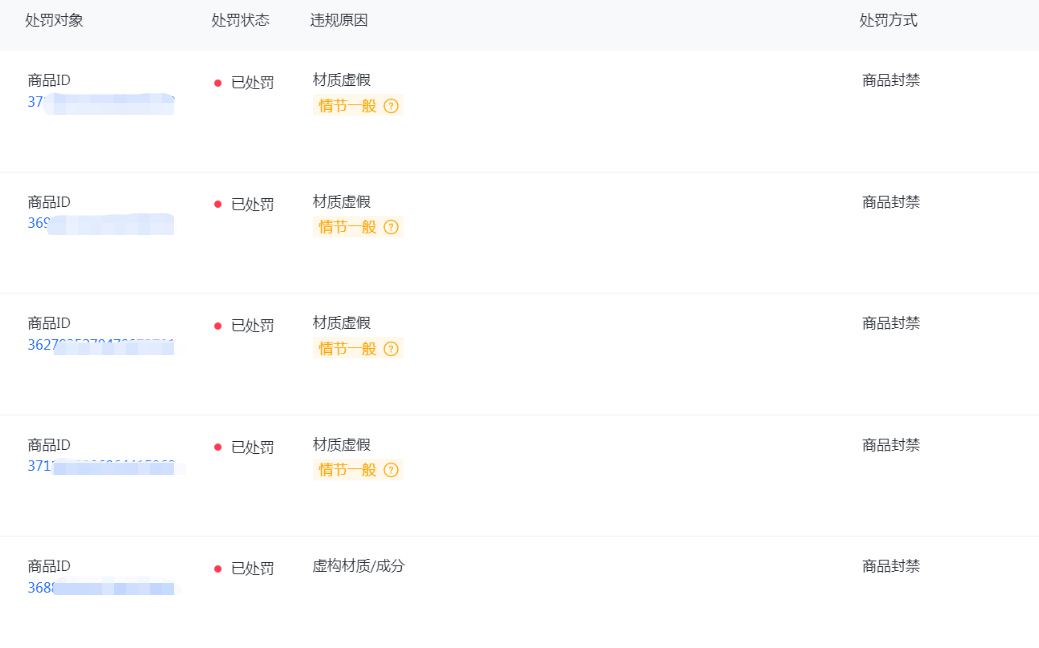Screen dimensions: 1039x648
Task: Click 商品封禁 in the first row
Action: (891, 81)
